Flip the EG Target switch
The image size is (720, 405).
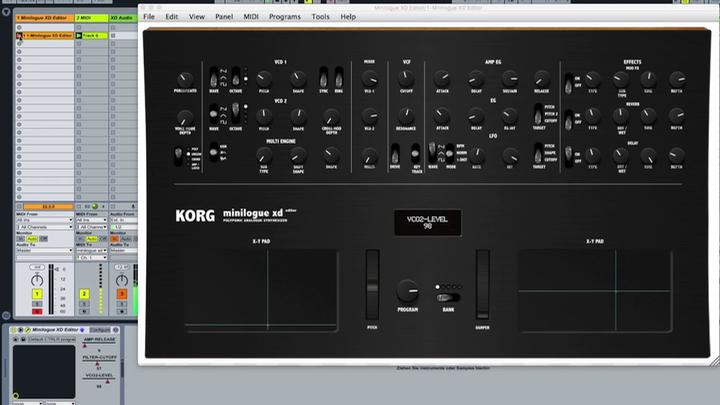pyautogui.click(x=538, y=114)
